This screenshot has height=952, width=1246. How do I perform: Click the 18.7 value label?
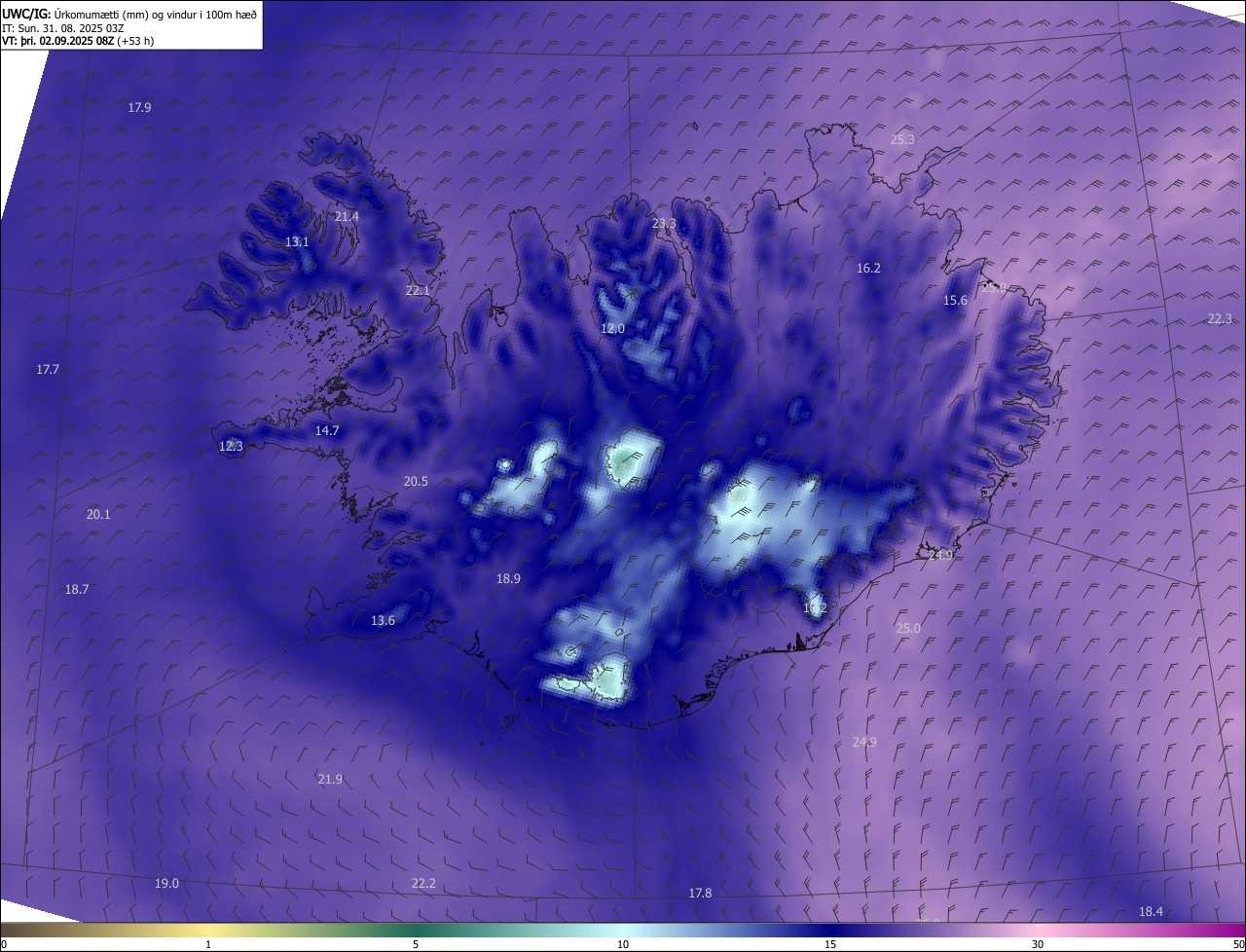(77, 589)
